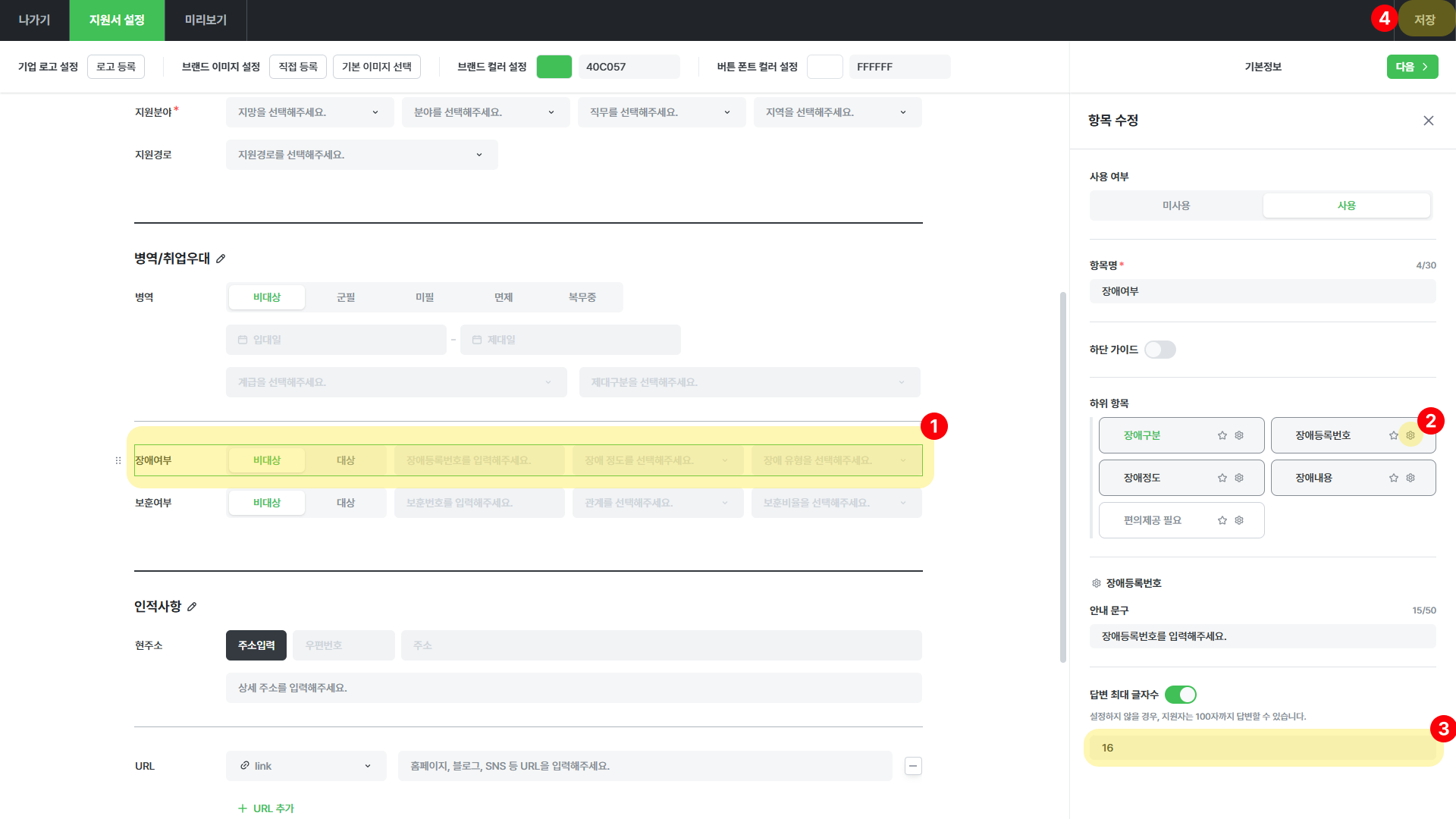Open gear settings for 장애정도 sub-item
The image size is (1456, 819).
[1239, 478]
